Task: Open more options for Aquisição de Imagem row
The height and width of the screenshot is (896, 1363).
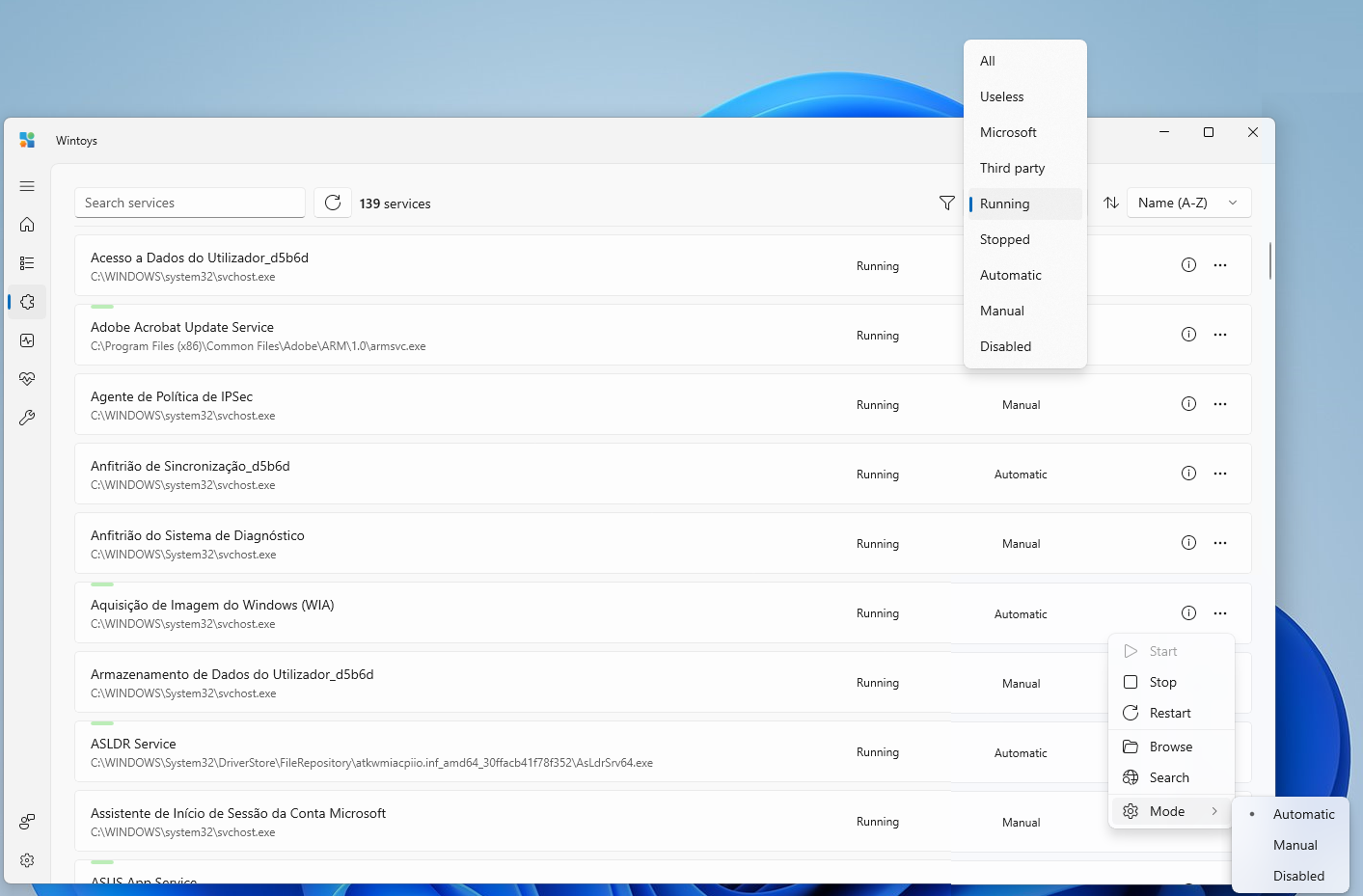Action: tap(1220, 613)
